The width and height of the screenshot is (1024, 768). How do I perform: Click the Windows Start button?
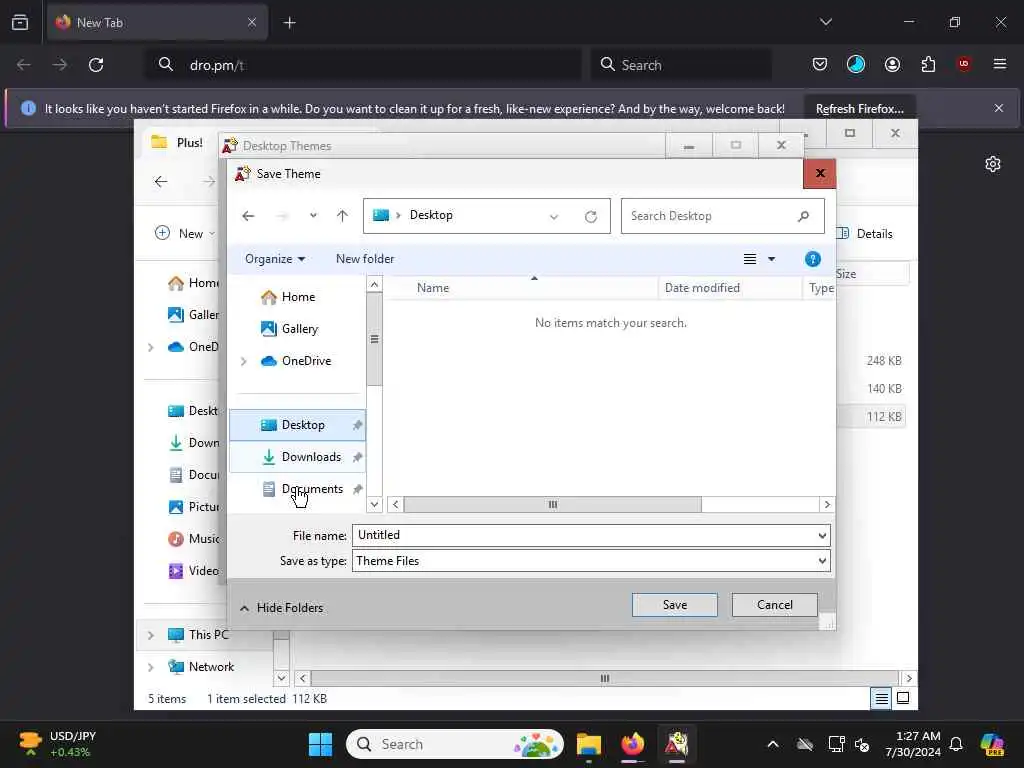pyautogui.click(x=320, y=744)
